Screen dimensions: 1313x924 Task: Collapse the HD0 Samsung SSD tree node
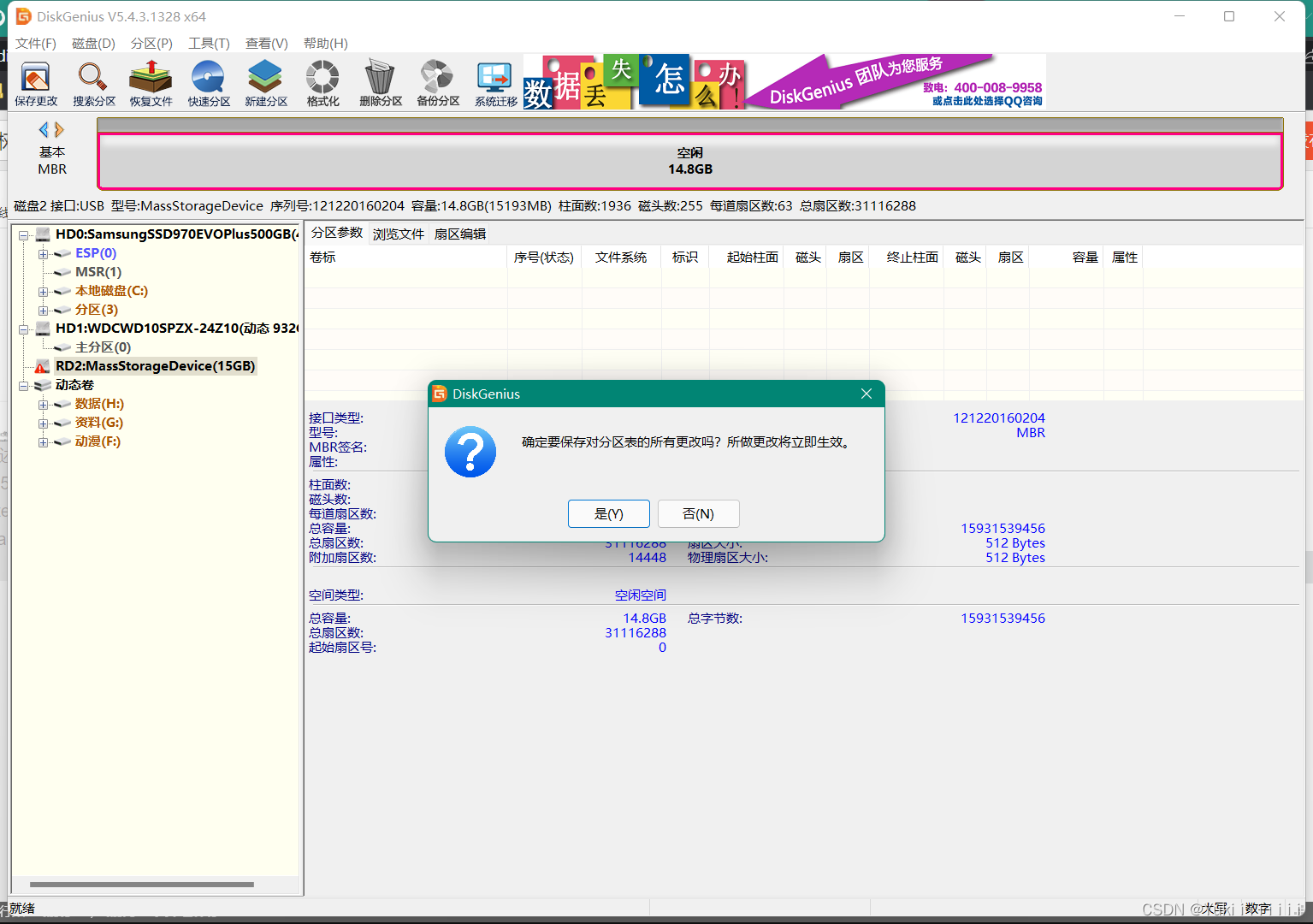(x=24, y=234)
